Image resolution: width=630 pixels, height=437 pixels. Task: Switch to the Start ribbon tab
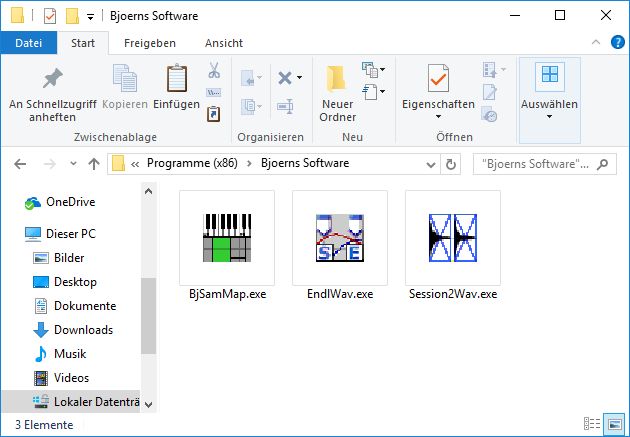(x=83, y=43)
